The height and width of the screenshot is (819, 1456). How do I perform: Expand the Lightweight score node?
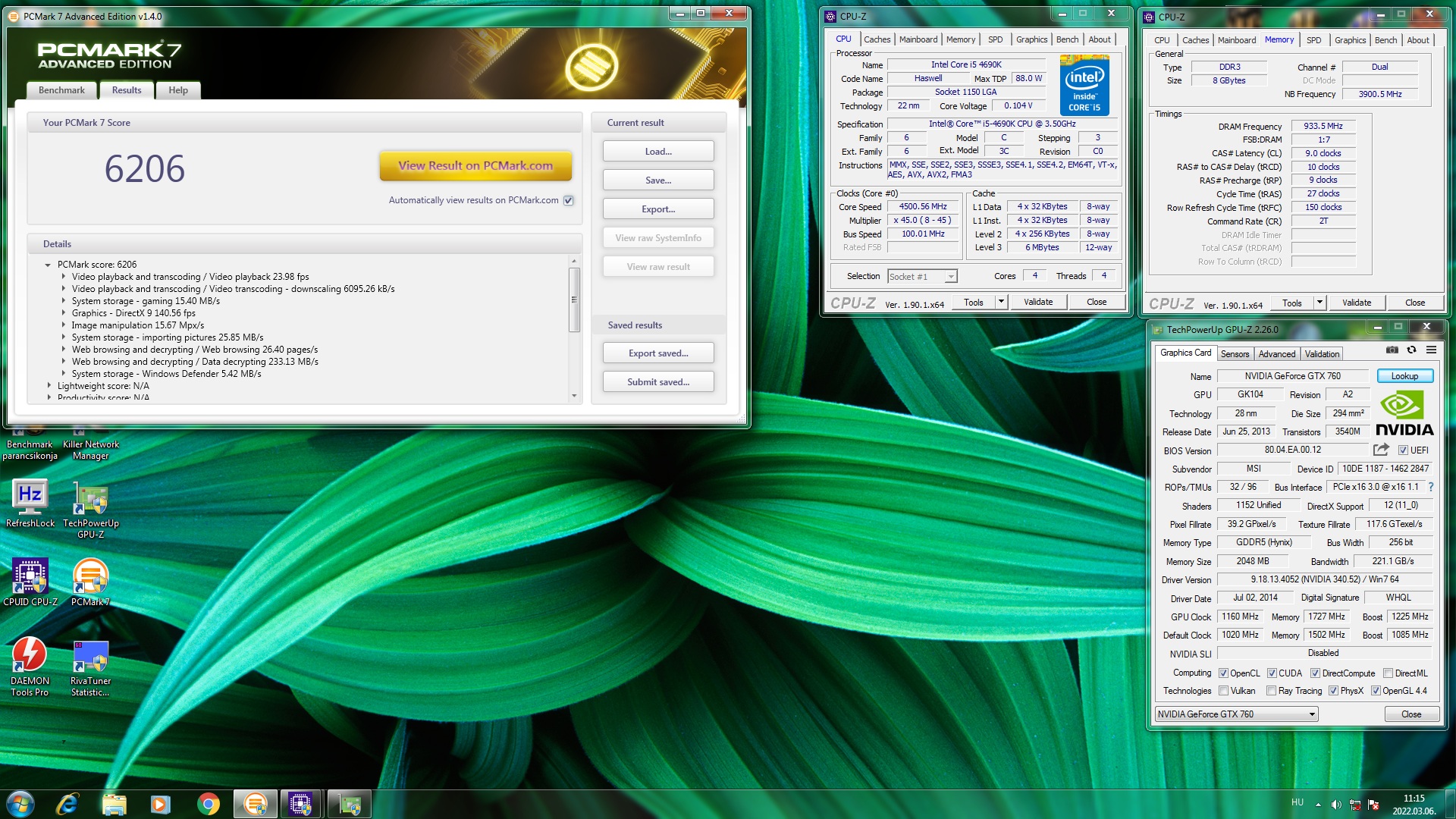pyautogui.click(x=49, y=386)
